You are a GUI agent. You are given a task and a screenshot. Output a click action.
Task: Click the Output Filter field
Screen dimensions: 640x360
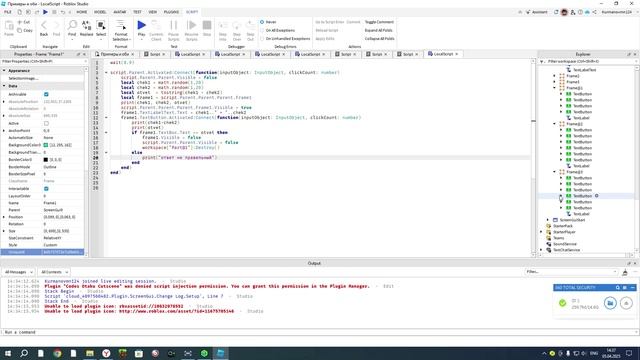[571, 272]
